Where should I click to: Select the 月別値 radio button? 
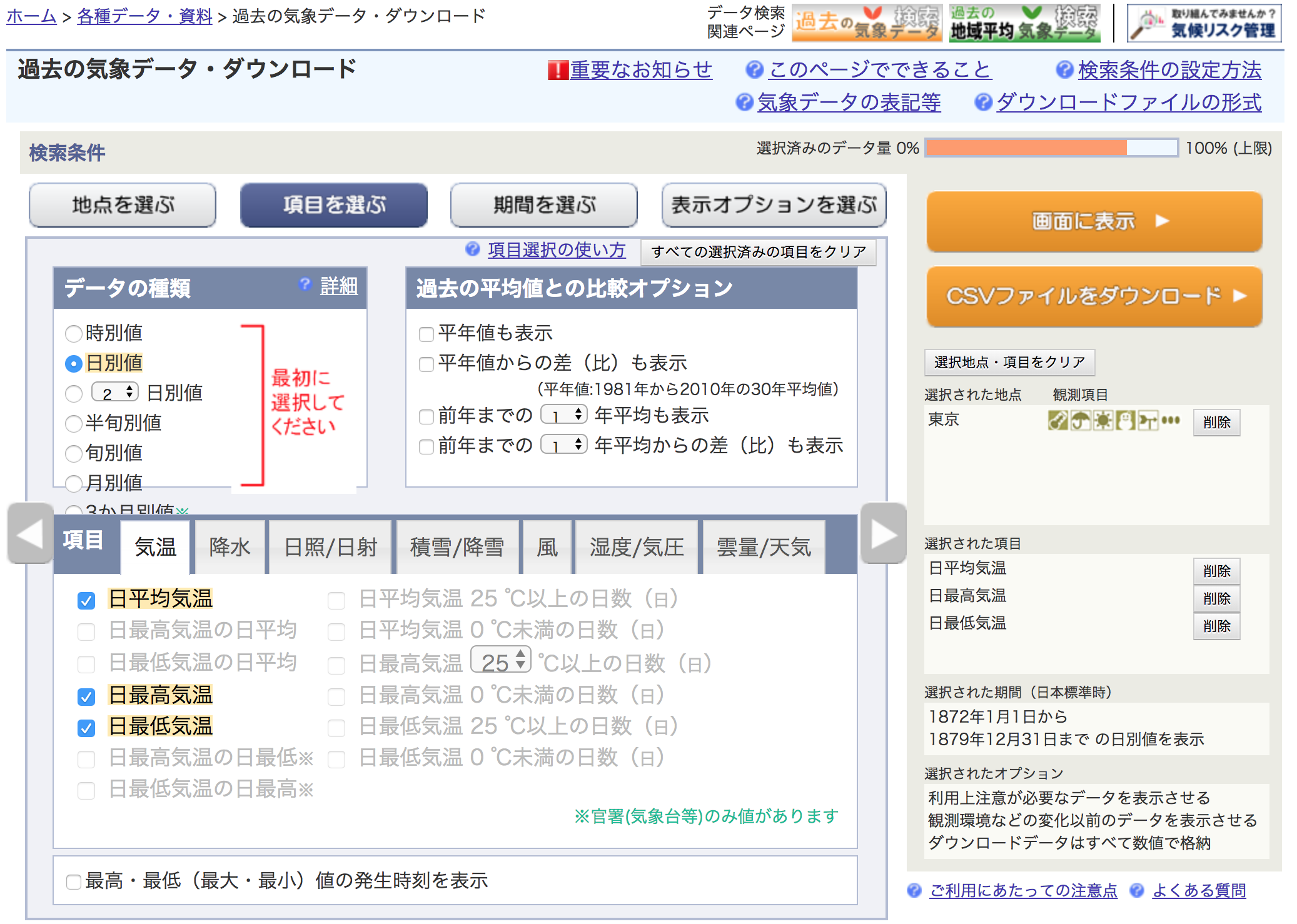[x=74, y=483]
